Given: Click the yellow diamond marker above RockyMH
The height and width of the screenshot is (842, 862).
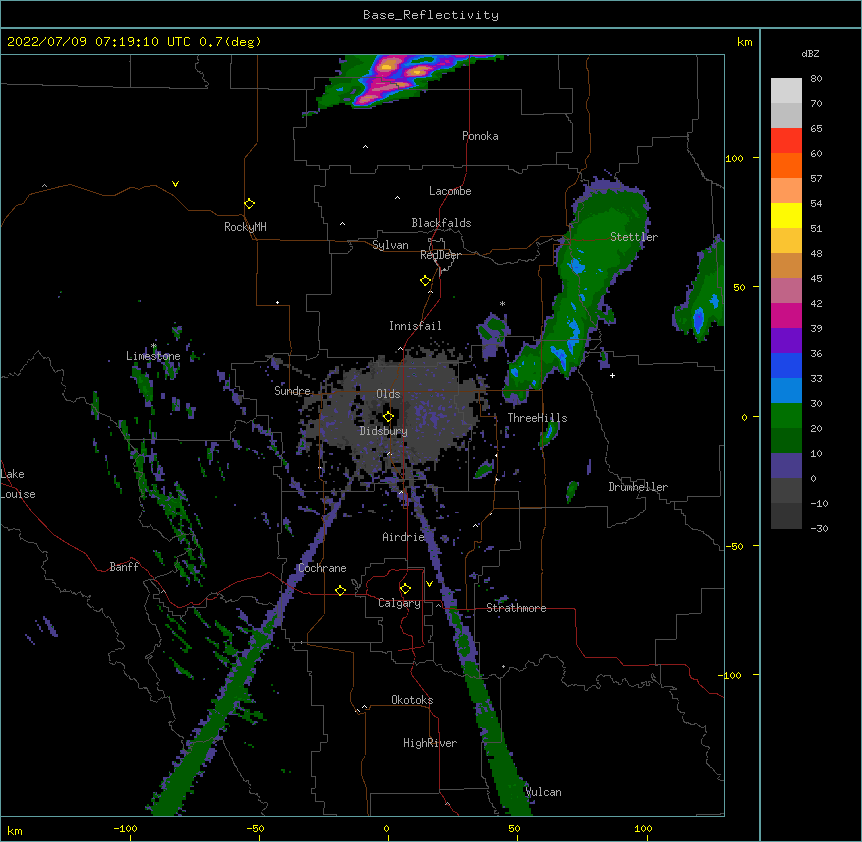Looking at the screenshot, I should (x=250, y=204).
